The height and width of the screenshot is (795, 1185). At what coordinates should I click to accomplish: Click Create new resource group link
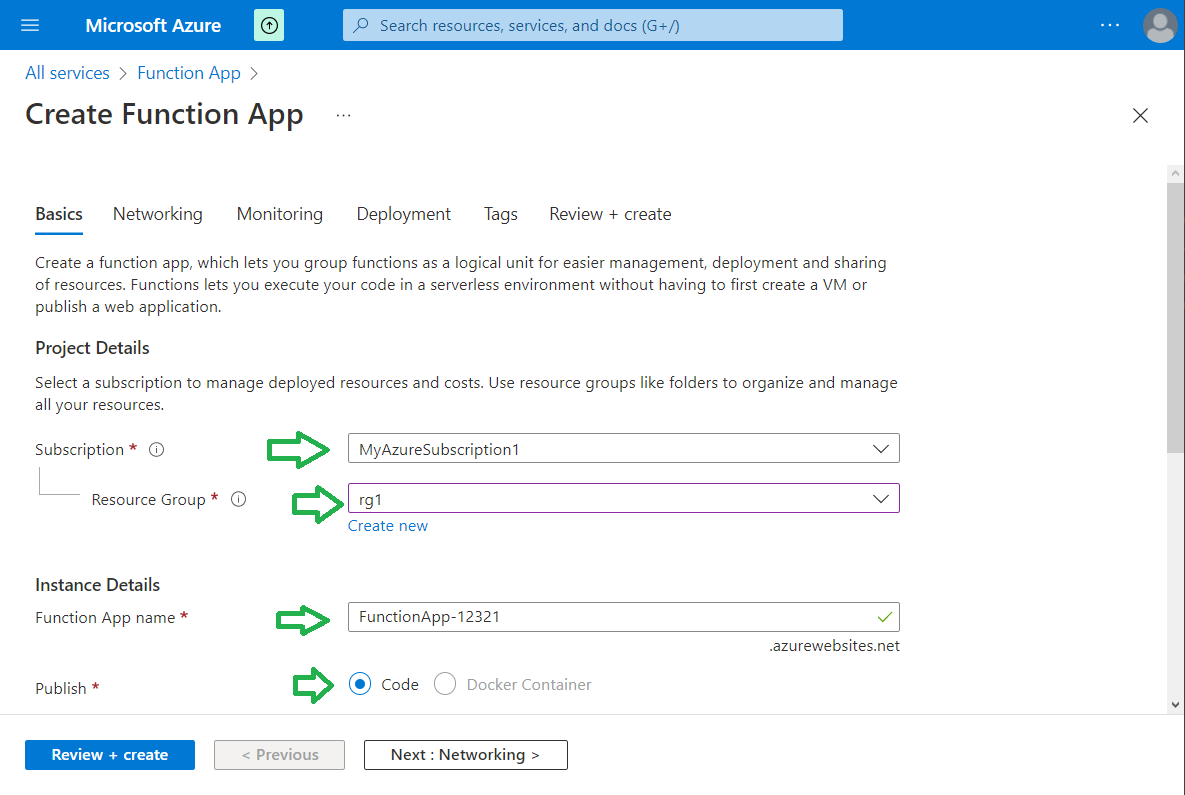tap(388, 526)
